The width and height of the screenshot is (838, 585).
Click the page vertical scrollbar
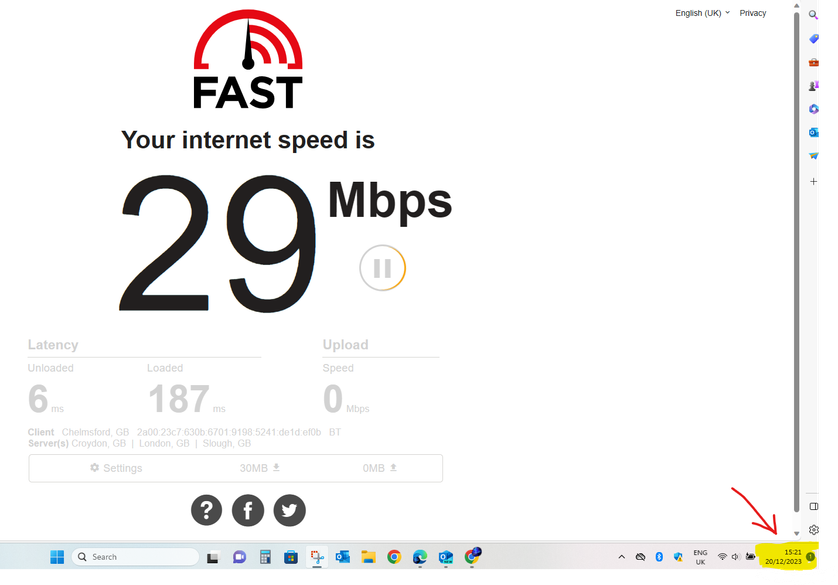796,262
